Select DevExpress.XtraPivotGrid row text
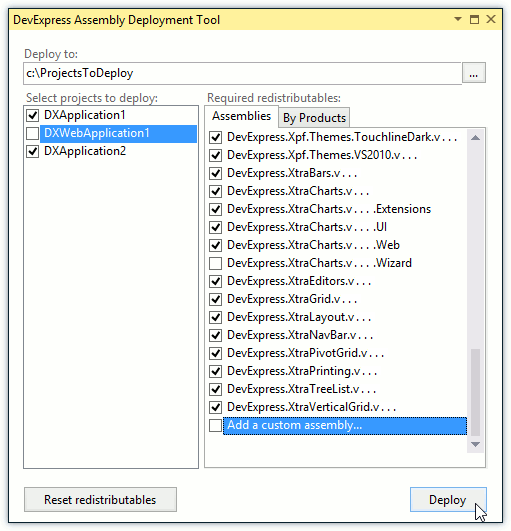511x531 pixels. pos(305,353)
